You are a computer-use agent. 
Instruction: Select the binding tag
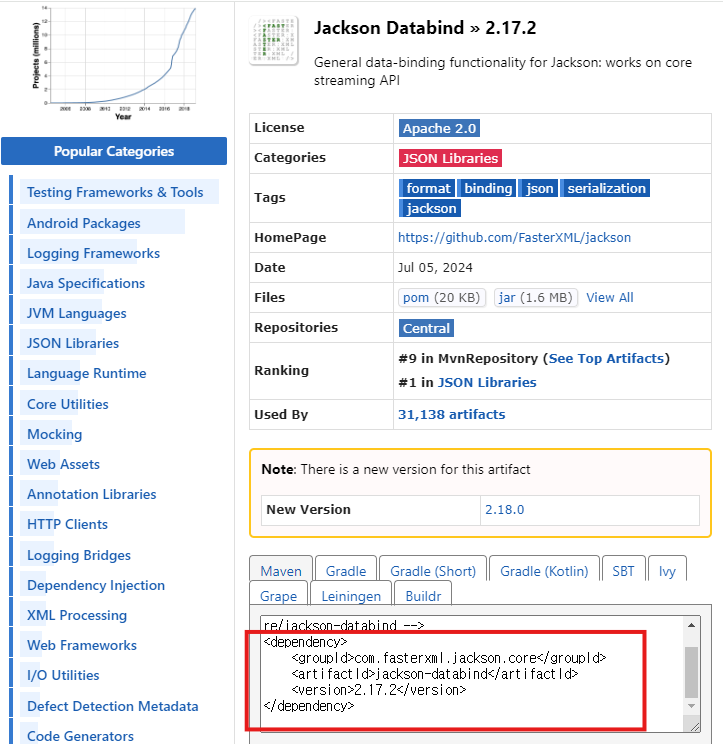[x=487, y=188]
